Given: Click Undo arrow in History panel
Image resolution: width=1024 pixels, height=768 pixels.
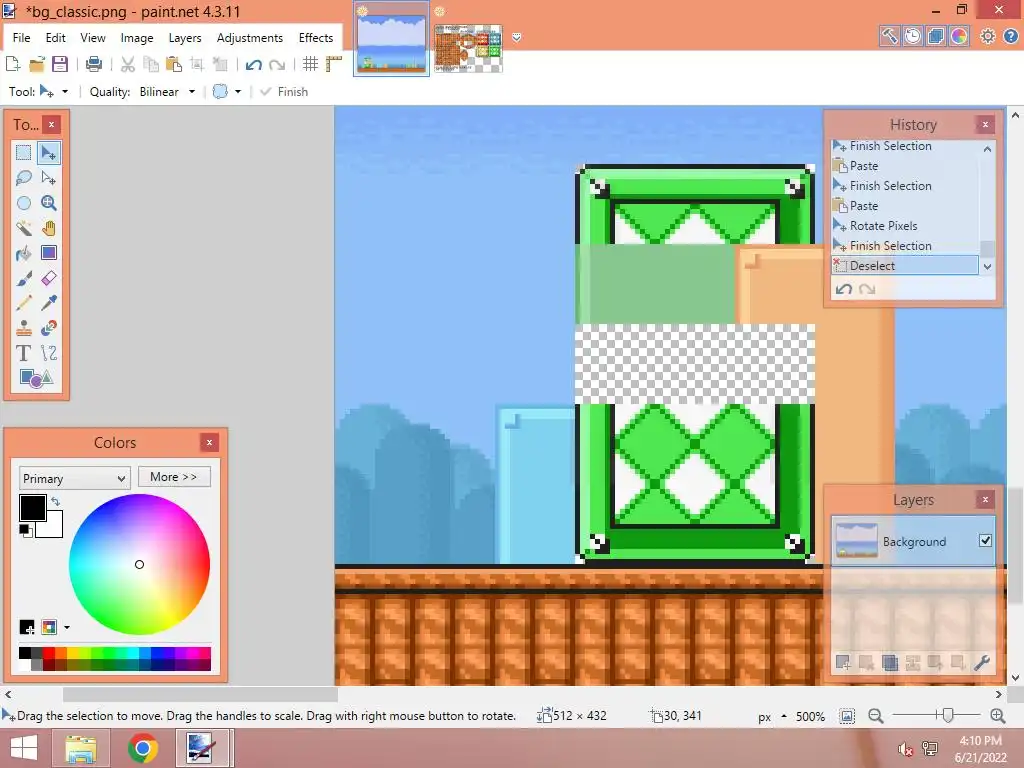Looking at the screenshot, I should tap(844, 289).
